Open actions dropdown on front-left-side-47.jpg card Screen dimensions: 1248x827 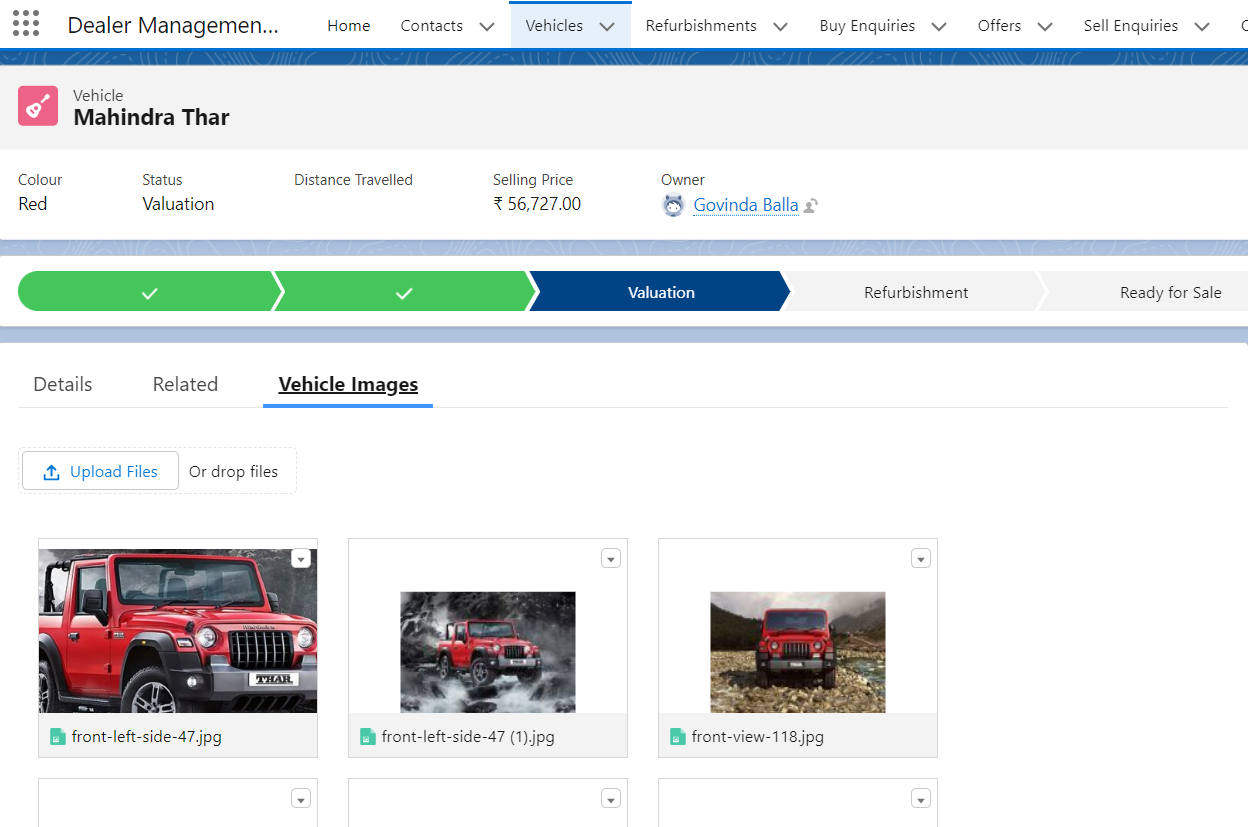tap(301, 559)
